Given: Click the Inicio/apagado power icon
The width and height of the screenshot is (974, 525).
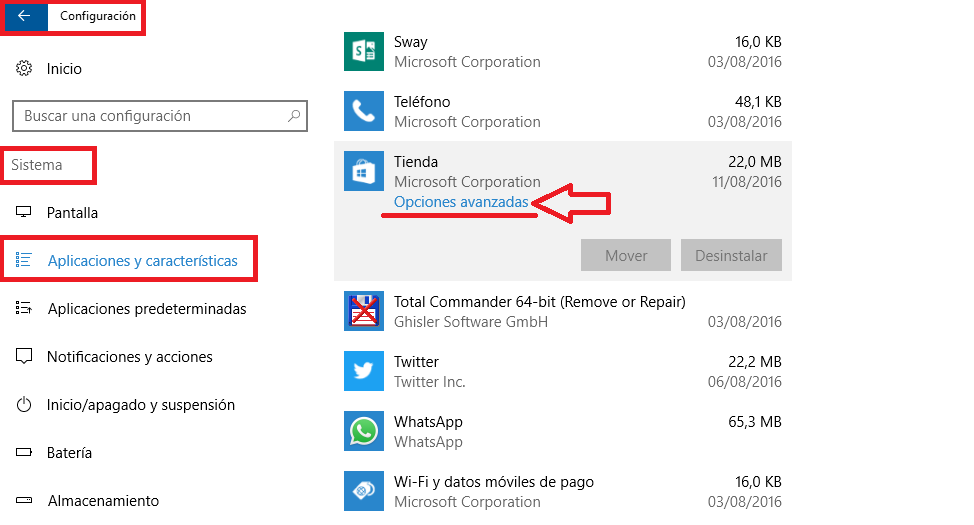Looking at the screenshot, I should [24, 405].
